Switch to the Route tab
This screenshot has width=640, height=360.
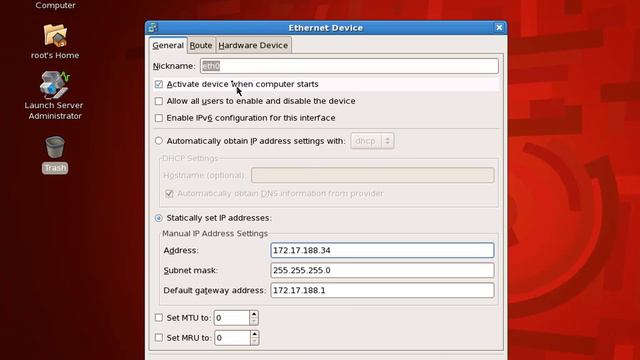(201, 45)
